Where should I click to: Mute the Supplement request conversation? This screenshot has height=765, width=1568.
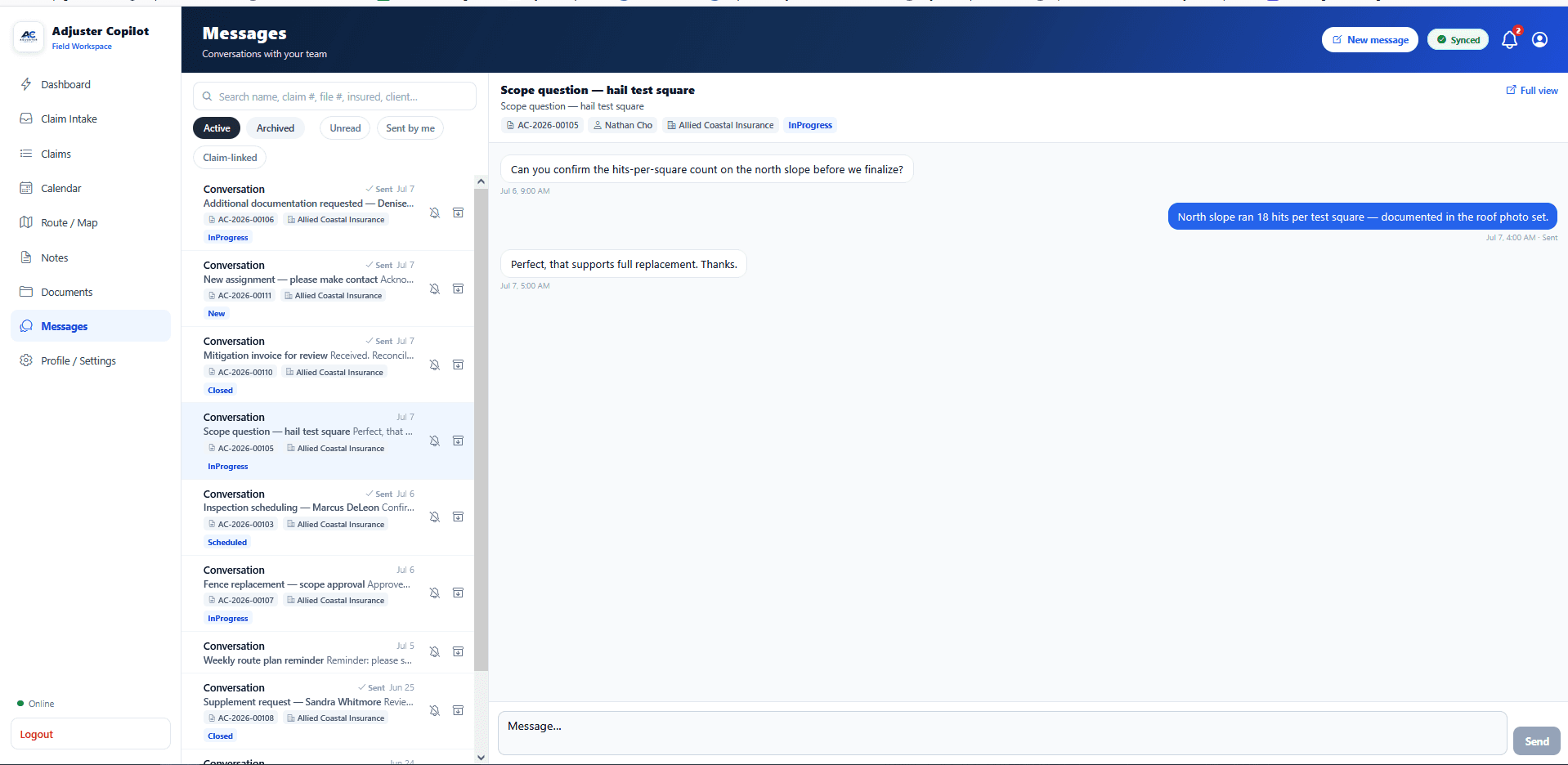click(x=435, y=710)
